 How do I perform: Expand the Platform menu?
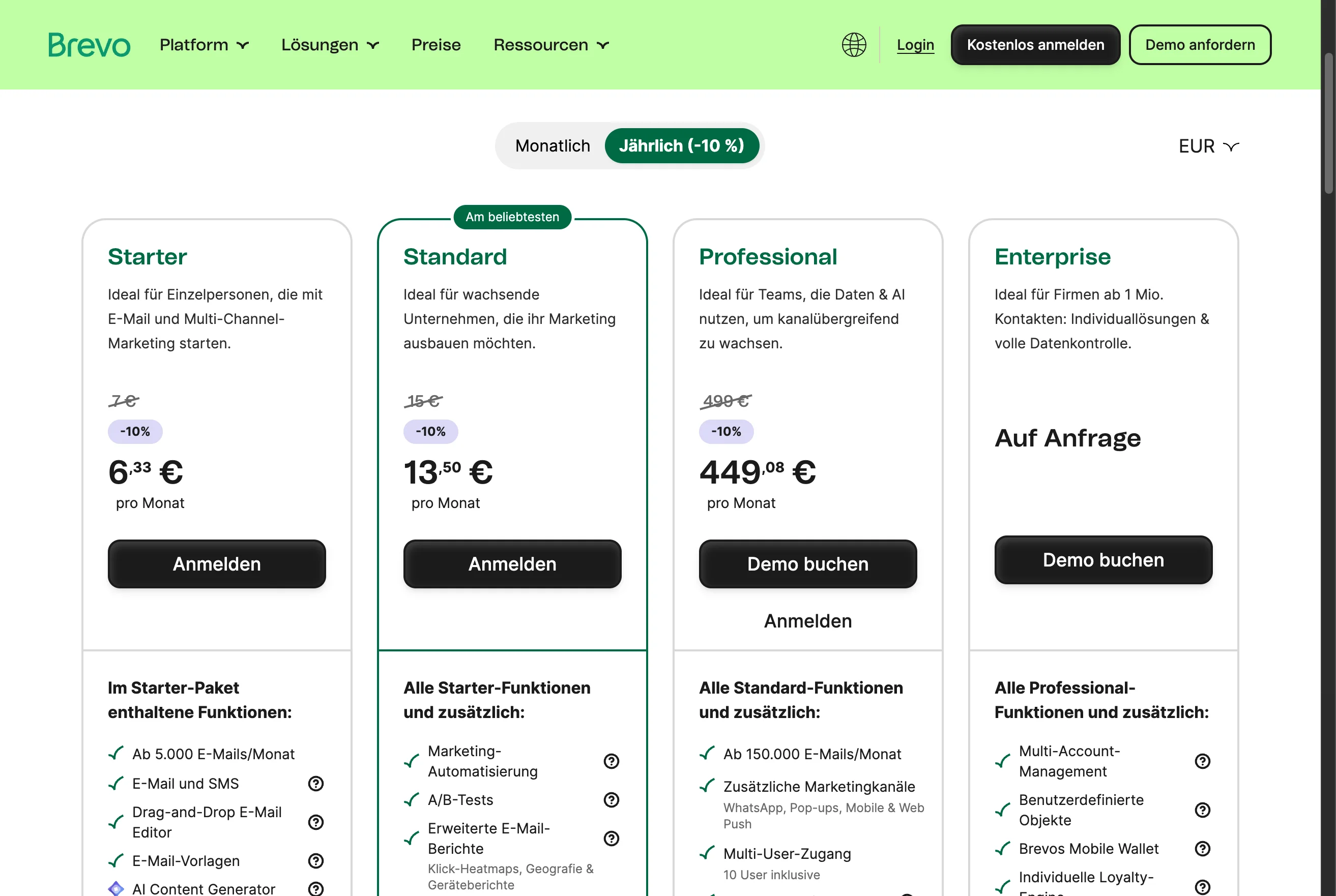pos(204,45)
